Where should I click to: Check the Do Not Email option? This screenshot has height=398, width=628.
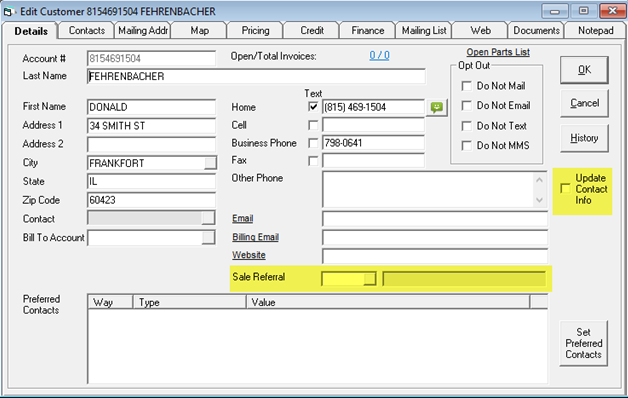467,106
